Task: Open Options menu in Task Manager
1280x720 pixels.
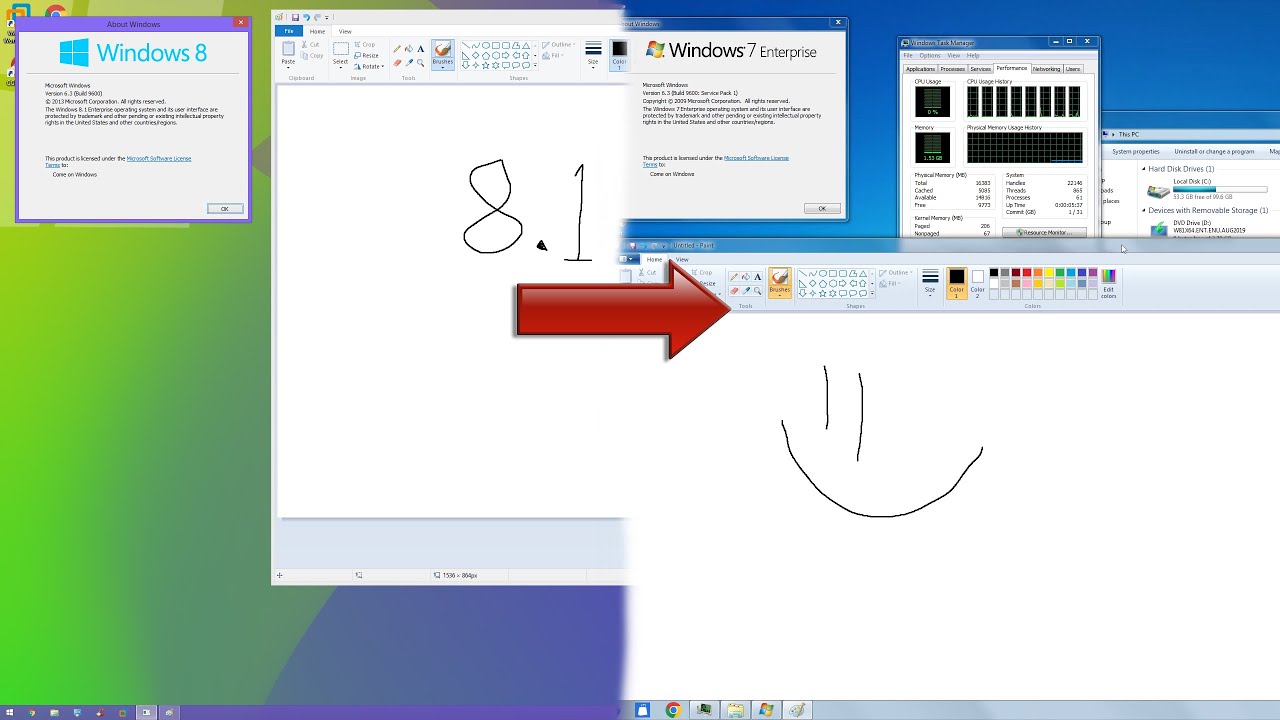Action: (930, 56)
